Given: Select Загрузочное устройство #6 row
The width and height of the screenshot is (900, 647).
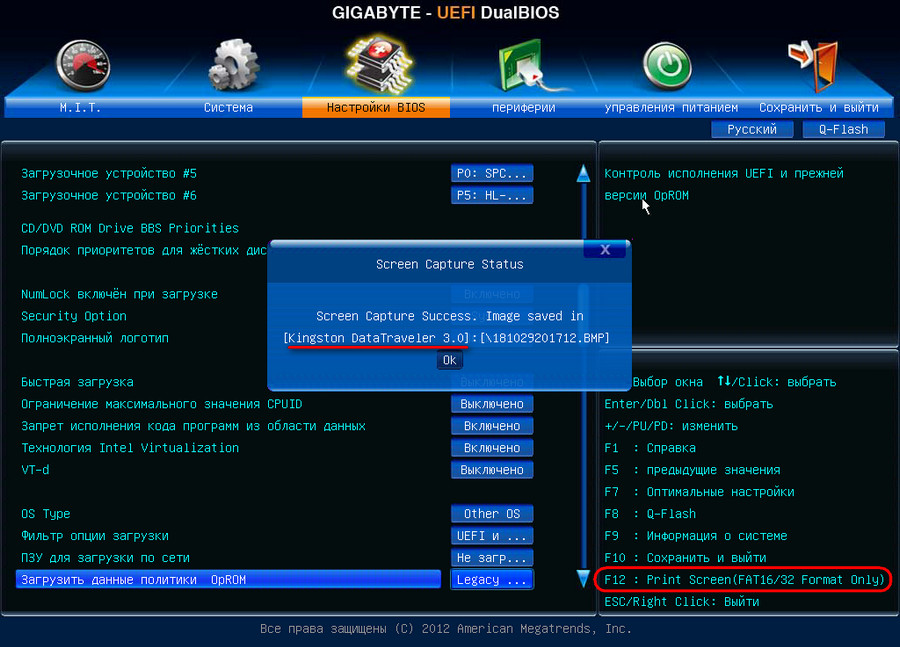Looking at the screenshot, I should 109,195.
